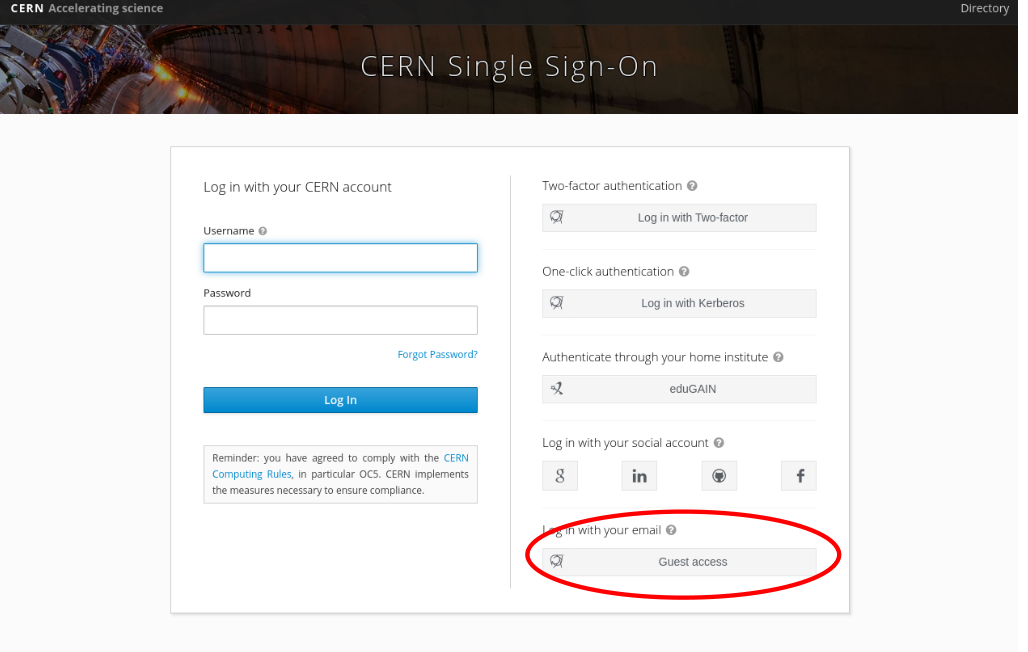Click the Facebook social login icon
Viewport: 1028px width, 652px height.
pos(799,476)
